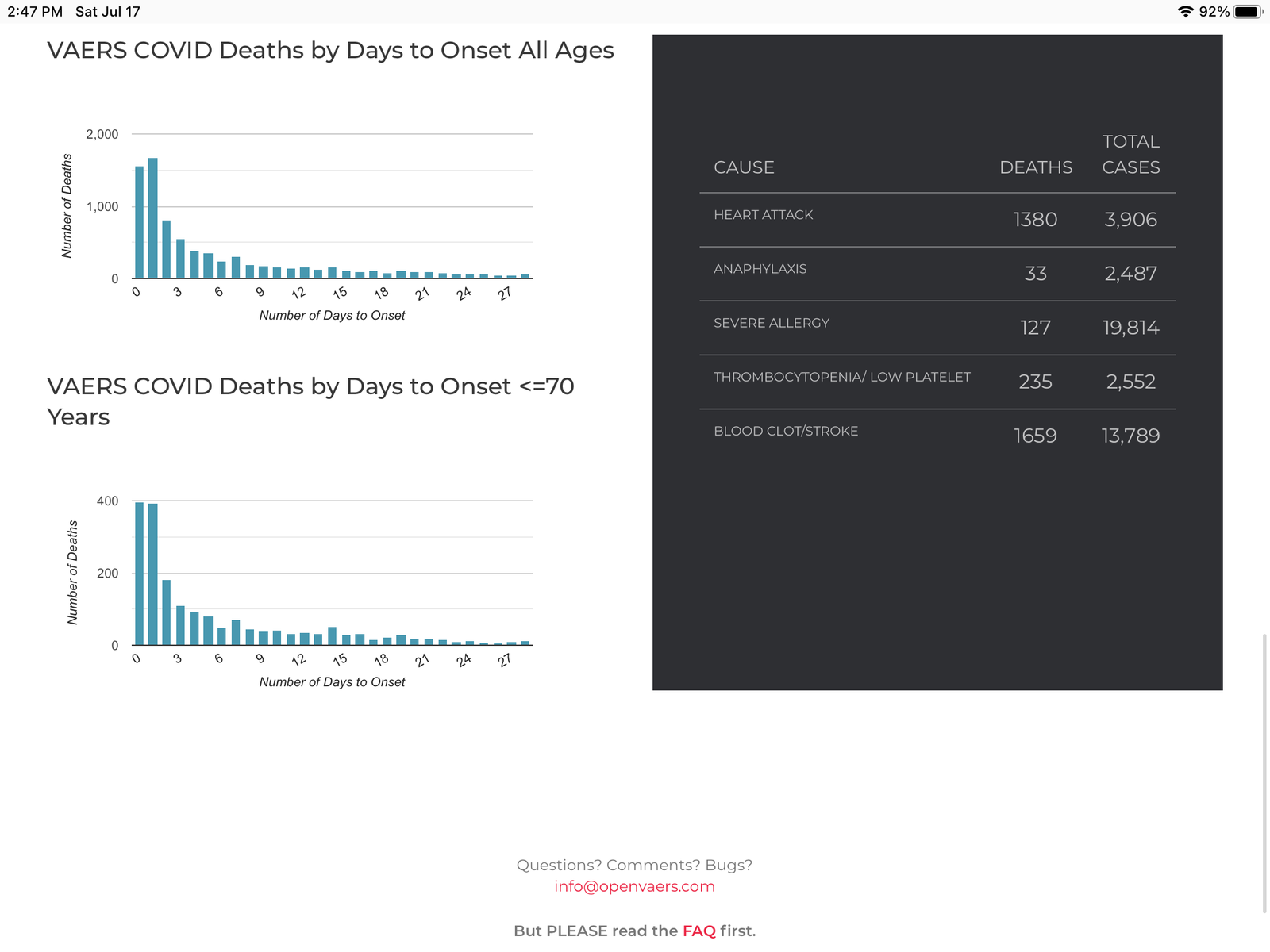Click the <=70 Years chart title
The image size is (1270, 952).
tap(310, 401)
